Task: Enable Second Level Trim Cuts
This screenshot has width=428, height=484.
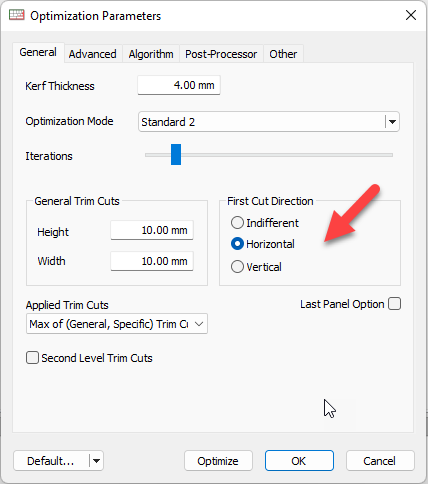Action: tap(32, 358)
